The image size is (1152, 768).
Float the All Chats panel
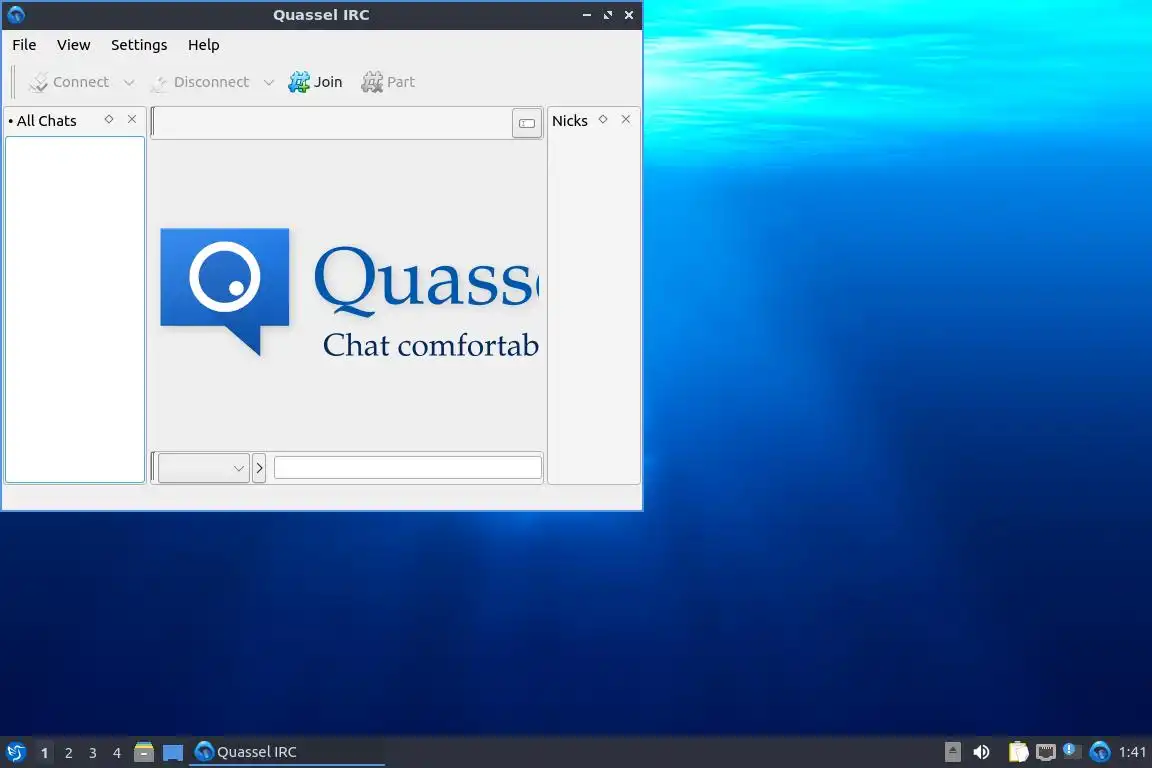[x=109, y=119]
